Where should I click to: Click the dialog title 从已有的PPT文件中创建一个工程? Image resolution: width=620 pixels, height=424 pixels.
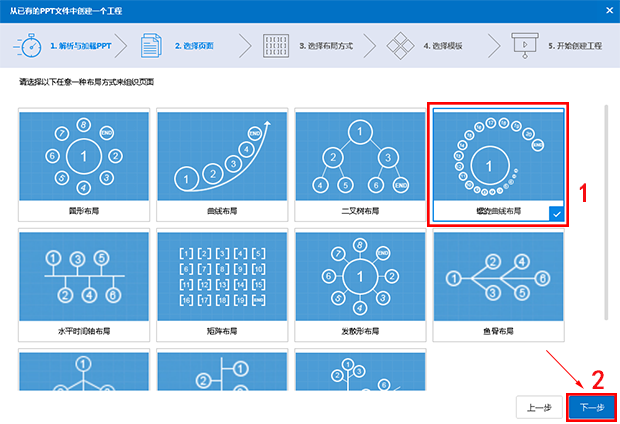point(66,11)
